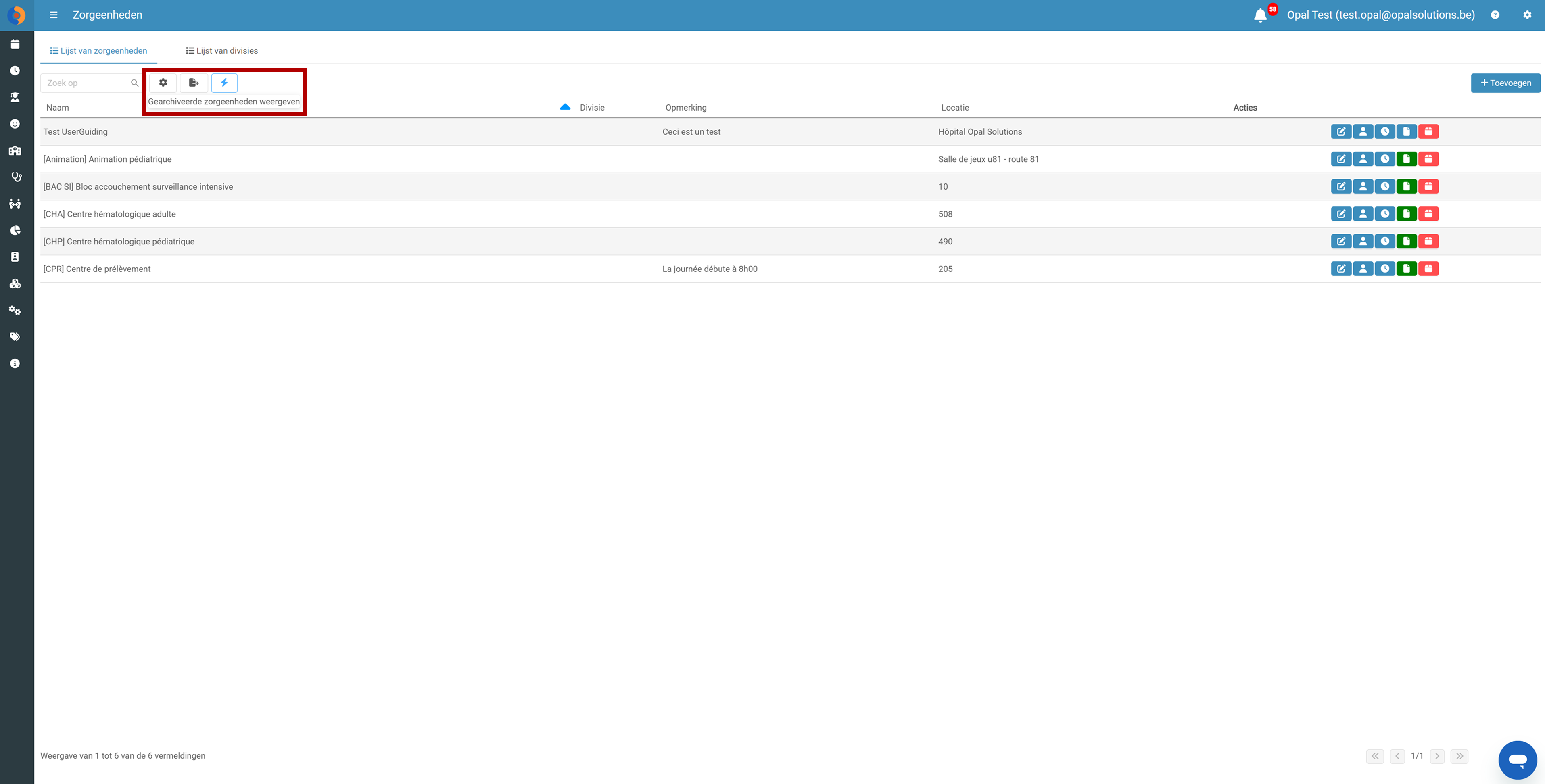Open the info circle sidebar icon
The width and height of the screenshot is (1545, 784).
pyautogui.click(x=15, y=363)
